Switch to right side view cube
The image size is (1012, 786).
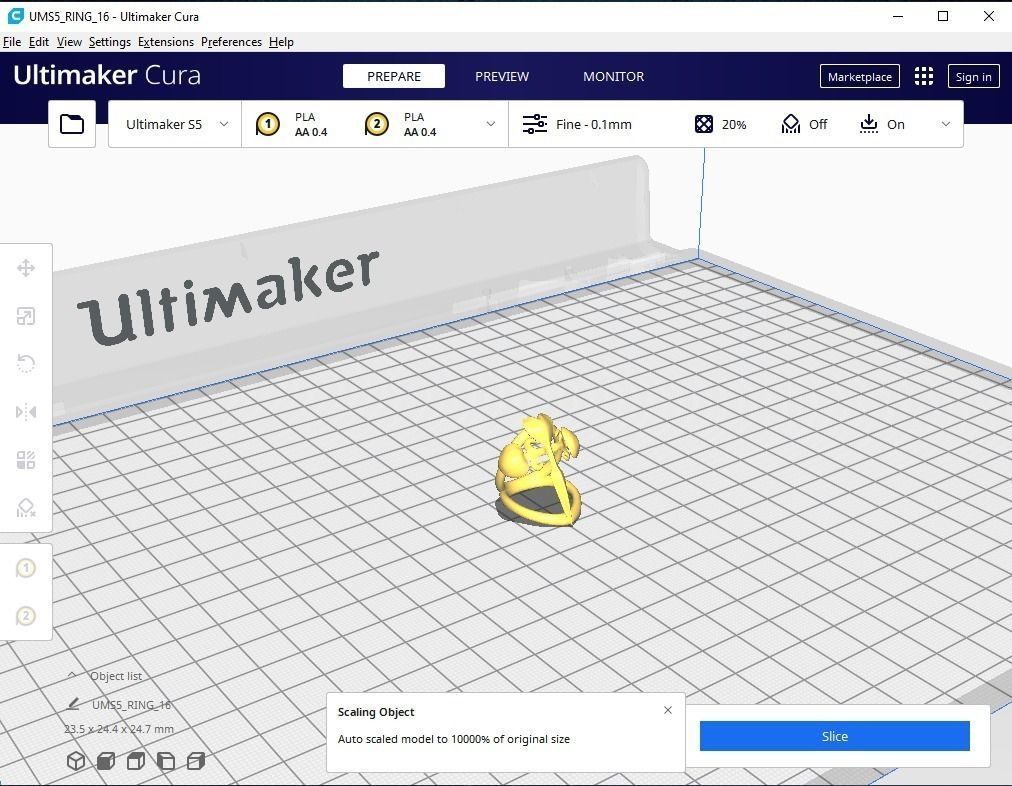[196, 761]
